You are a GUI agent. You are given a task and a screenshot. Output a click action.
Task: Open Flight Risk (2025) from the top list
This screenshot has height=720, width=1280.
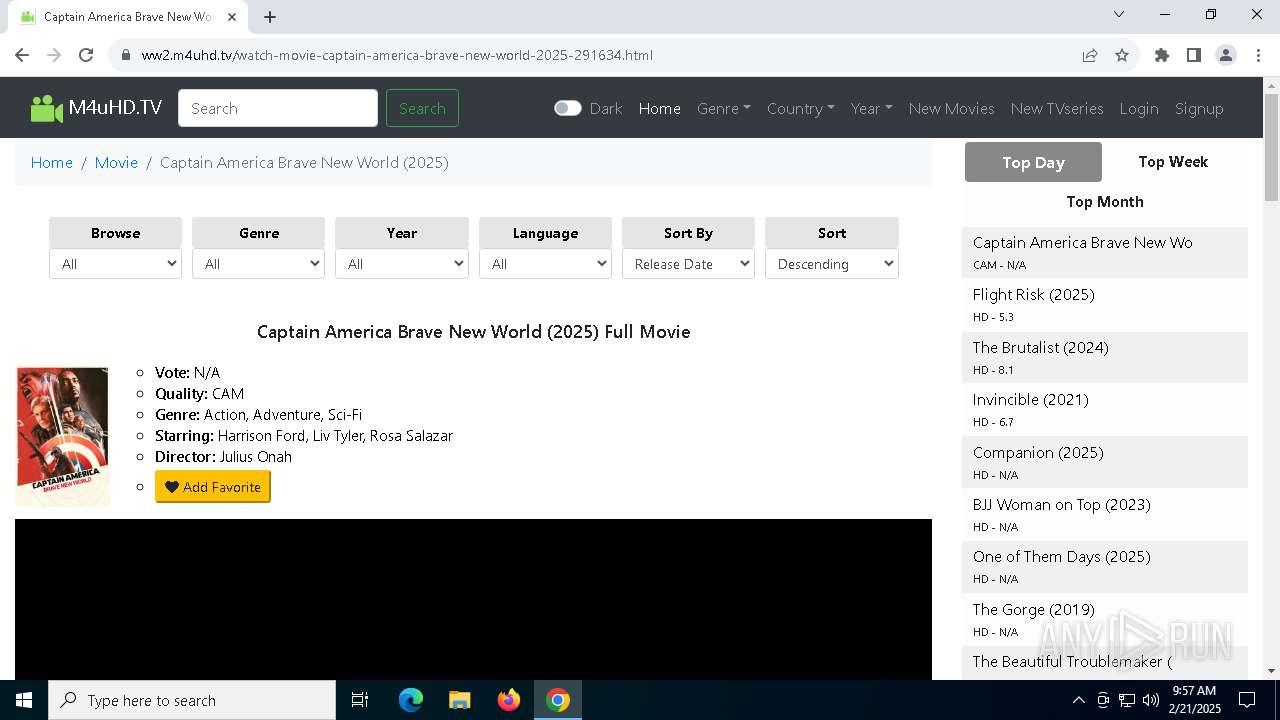[x=1034, y=295]
